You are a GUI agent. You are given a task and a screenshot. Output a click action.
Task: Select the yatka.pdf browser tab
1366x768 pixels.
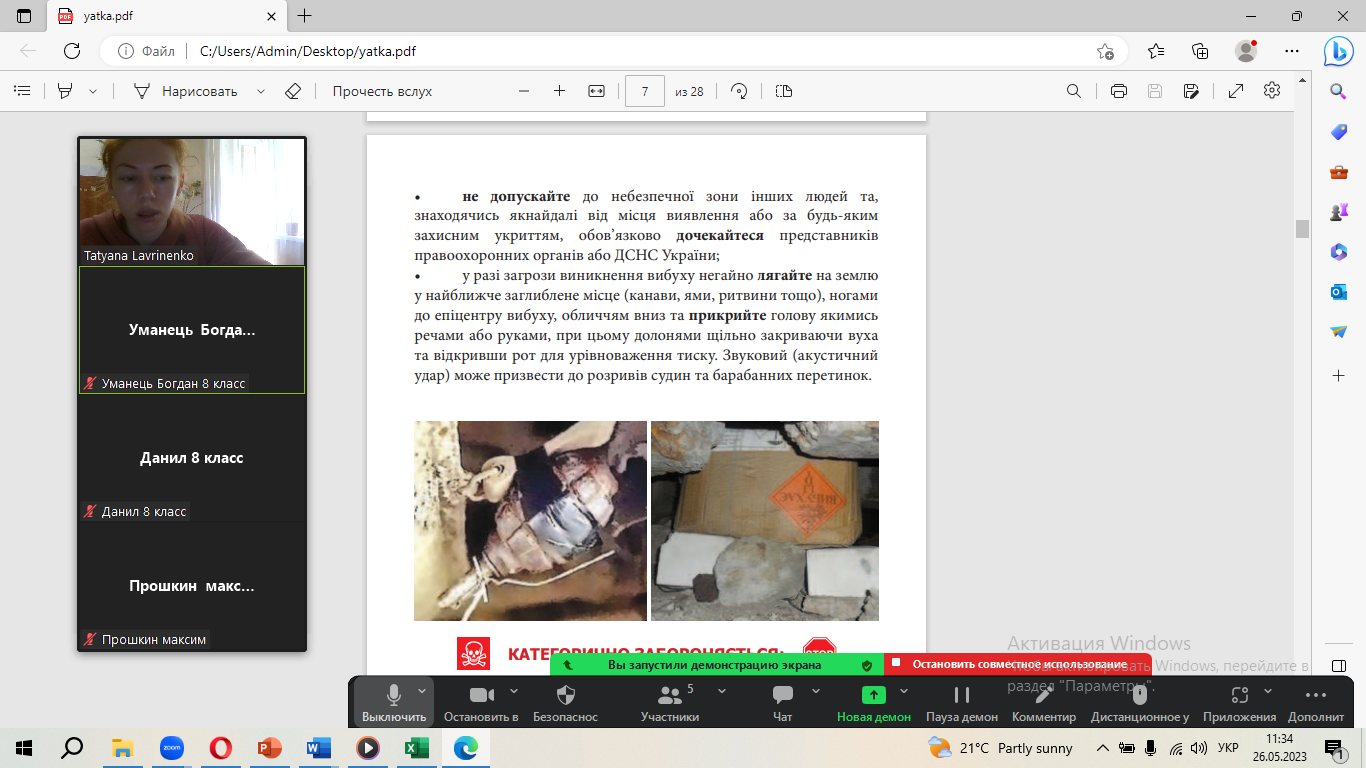click(x=165, y=16)
